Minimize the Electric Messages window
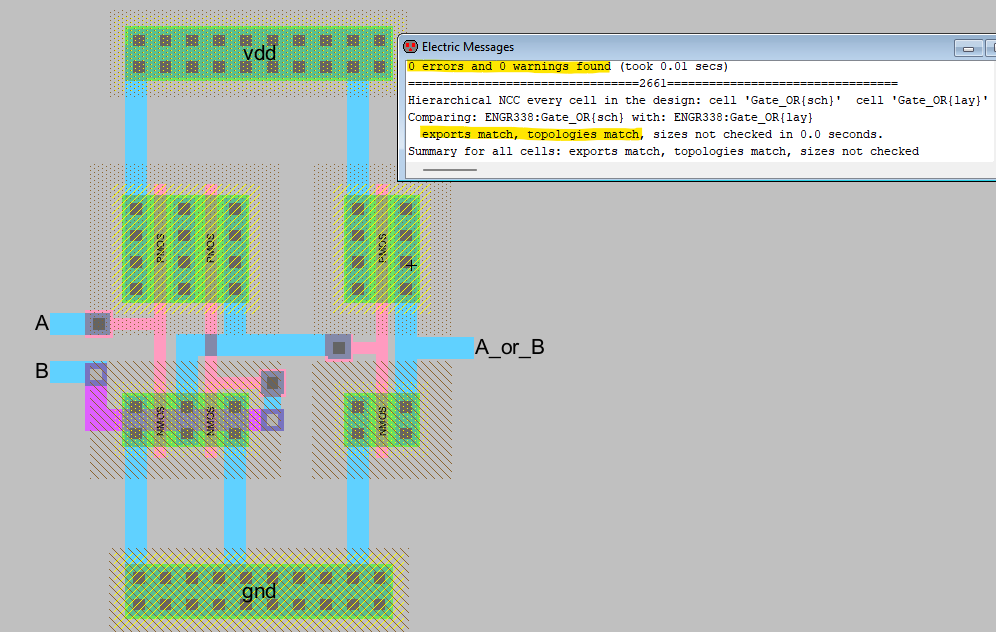Screen dimensions: 996x632 coord(967,48)
